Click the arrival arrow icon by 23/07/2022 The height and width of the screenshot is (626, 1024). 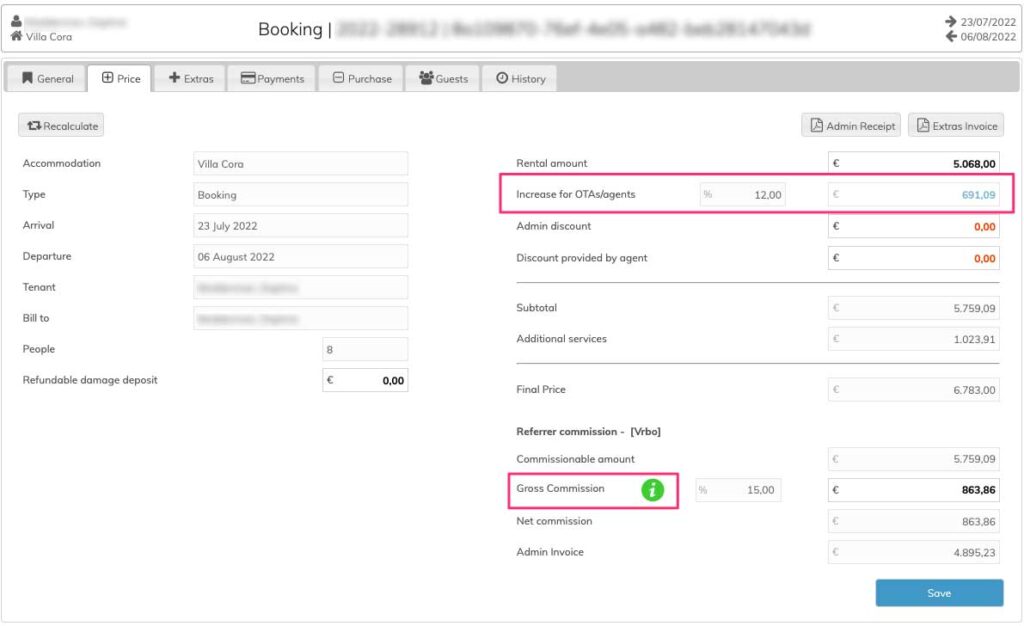[950, 21]
